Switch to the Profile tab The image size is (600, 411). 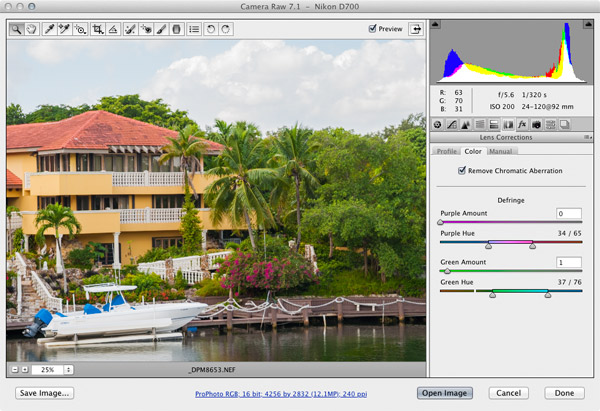446,151
